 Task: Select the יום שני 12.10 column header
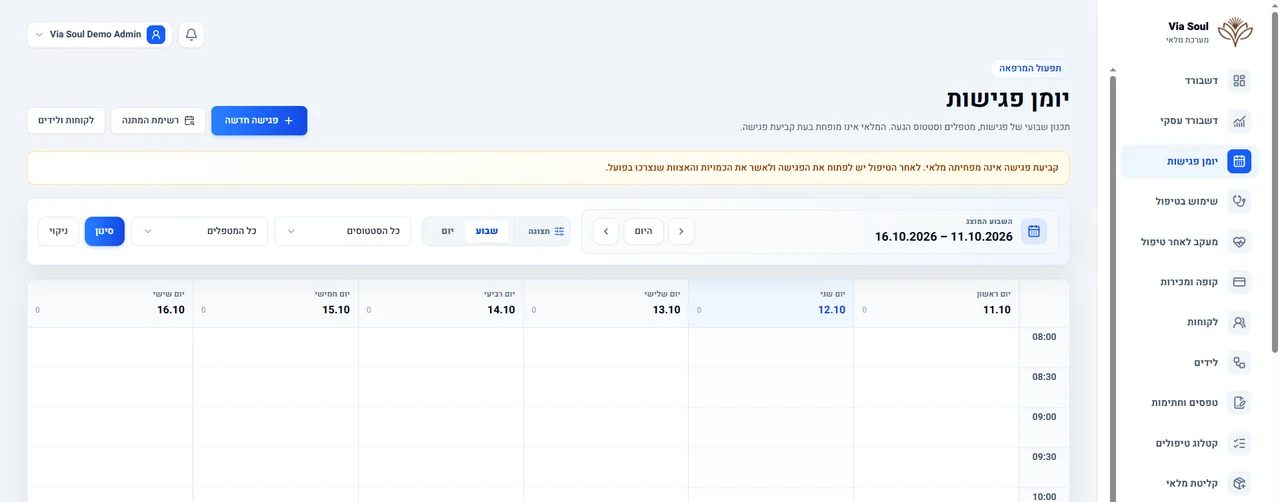click(771, 303)
